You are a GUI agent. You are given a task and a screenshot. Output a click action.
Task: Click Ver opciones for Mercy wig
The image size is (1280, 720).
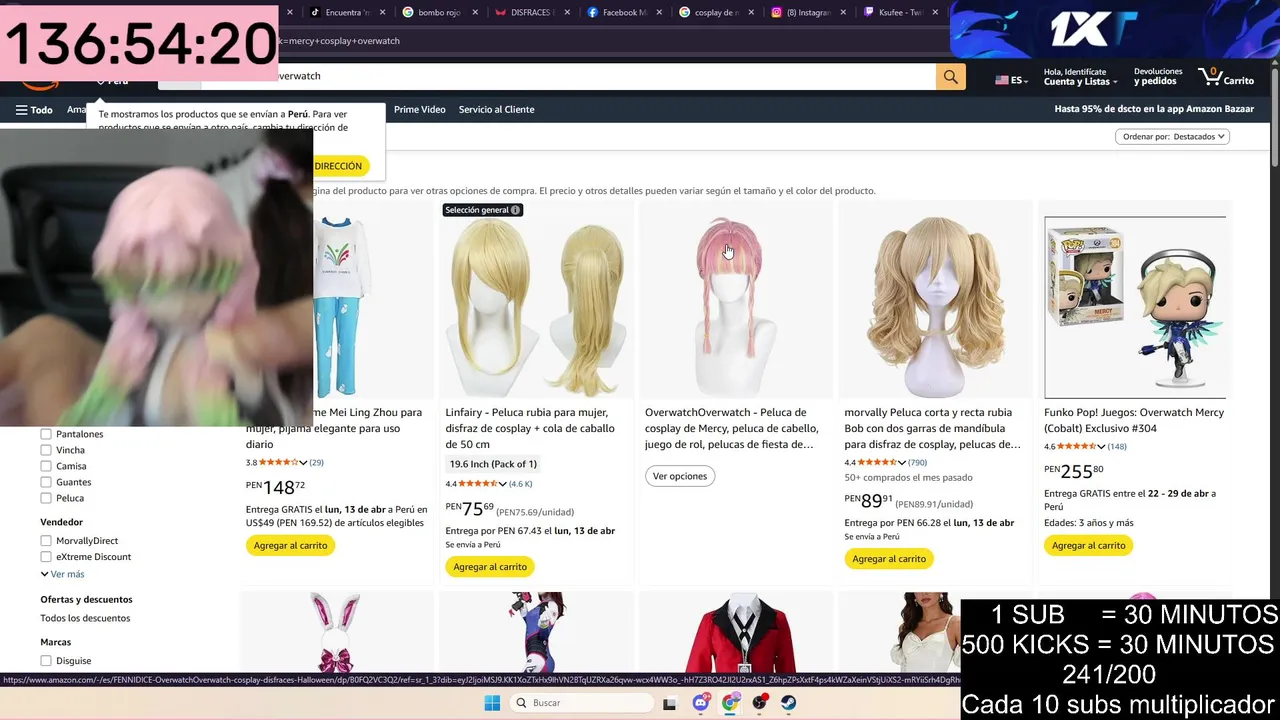click(x=680, y=476)
